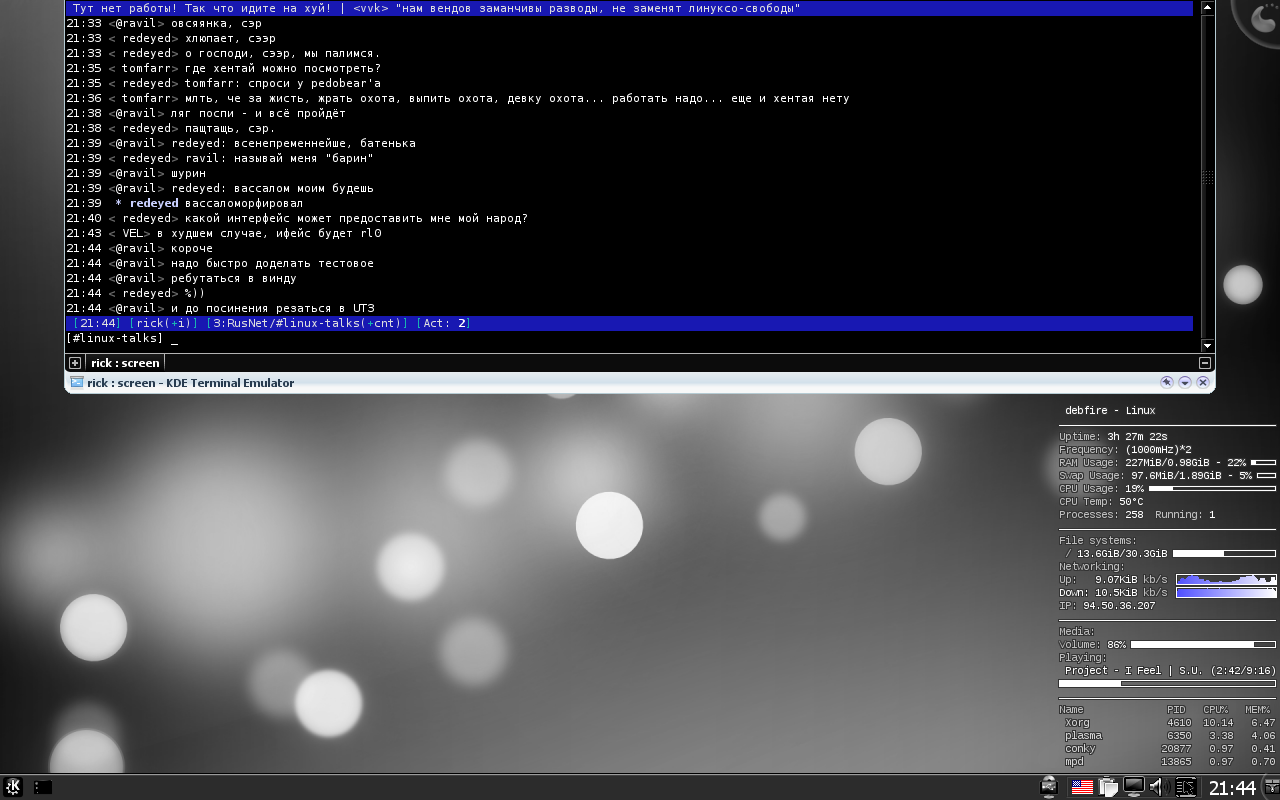Click the terminal icon in the taskbar
The image size is (1280, 800).
[43, 788]
